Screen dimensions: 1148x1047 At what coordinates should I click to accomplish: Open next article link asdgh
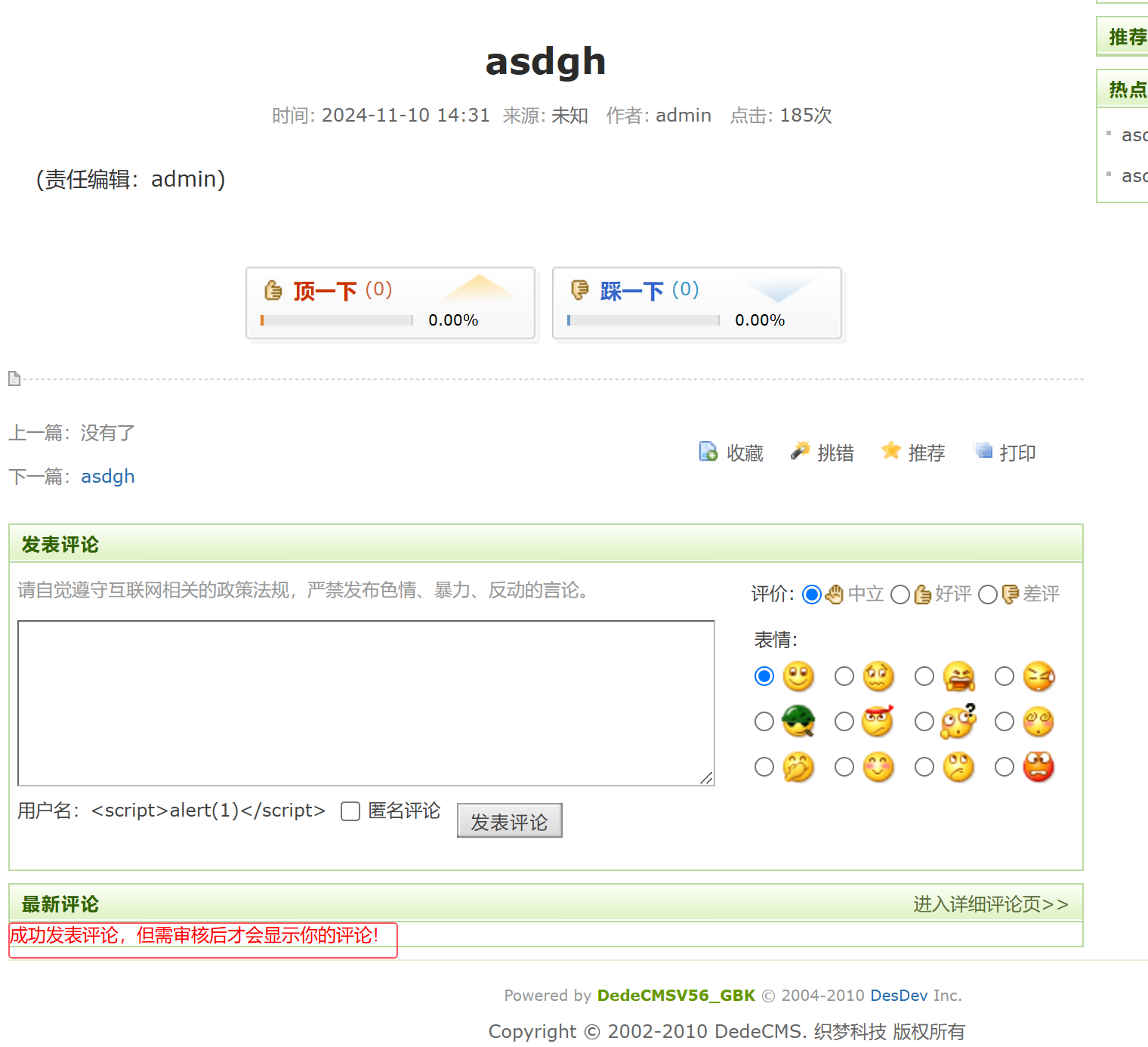pyautogui.click(x=108, y=477)
